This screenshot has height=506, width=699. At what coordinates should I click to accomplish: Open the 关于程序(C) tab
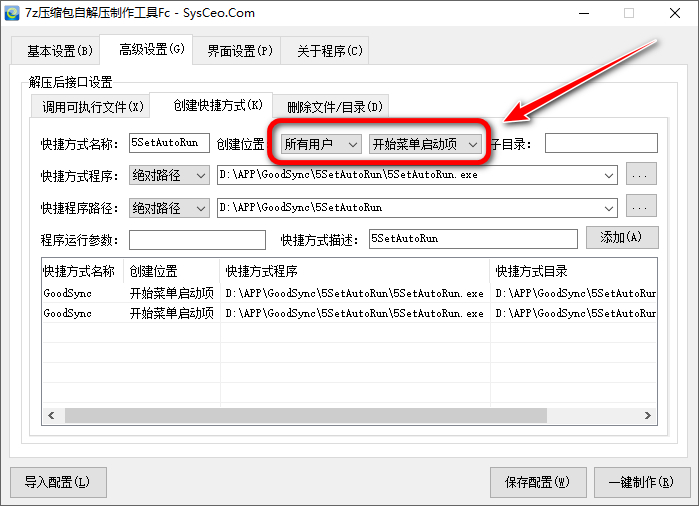(325, 51)
